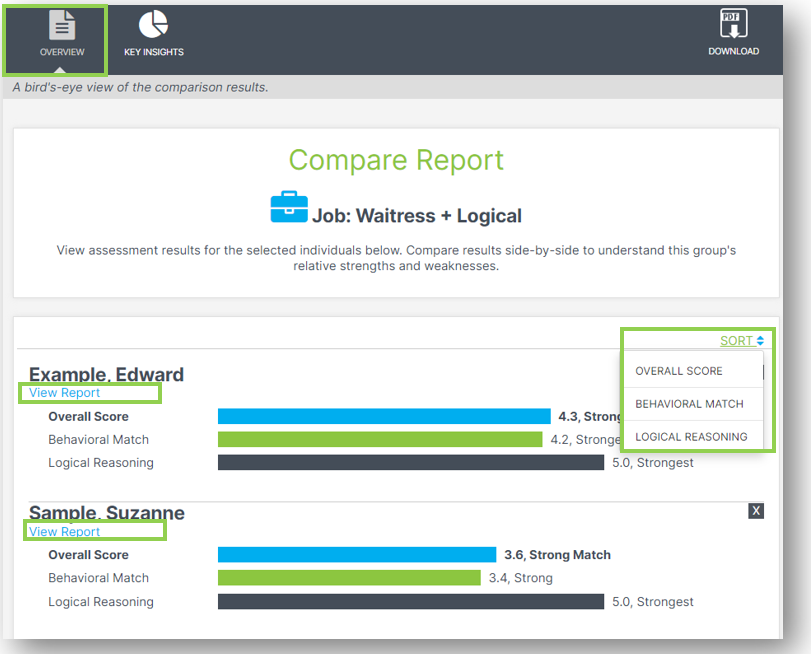The height and width of the screenshot is (654, 811).
Task: Click the Key Insights pie chart icon
Action: click(x=153, y=24)
